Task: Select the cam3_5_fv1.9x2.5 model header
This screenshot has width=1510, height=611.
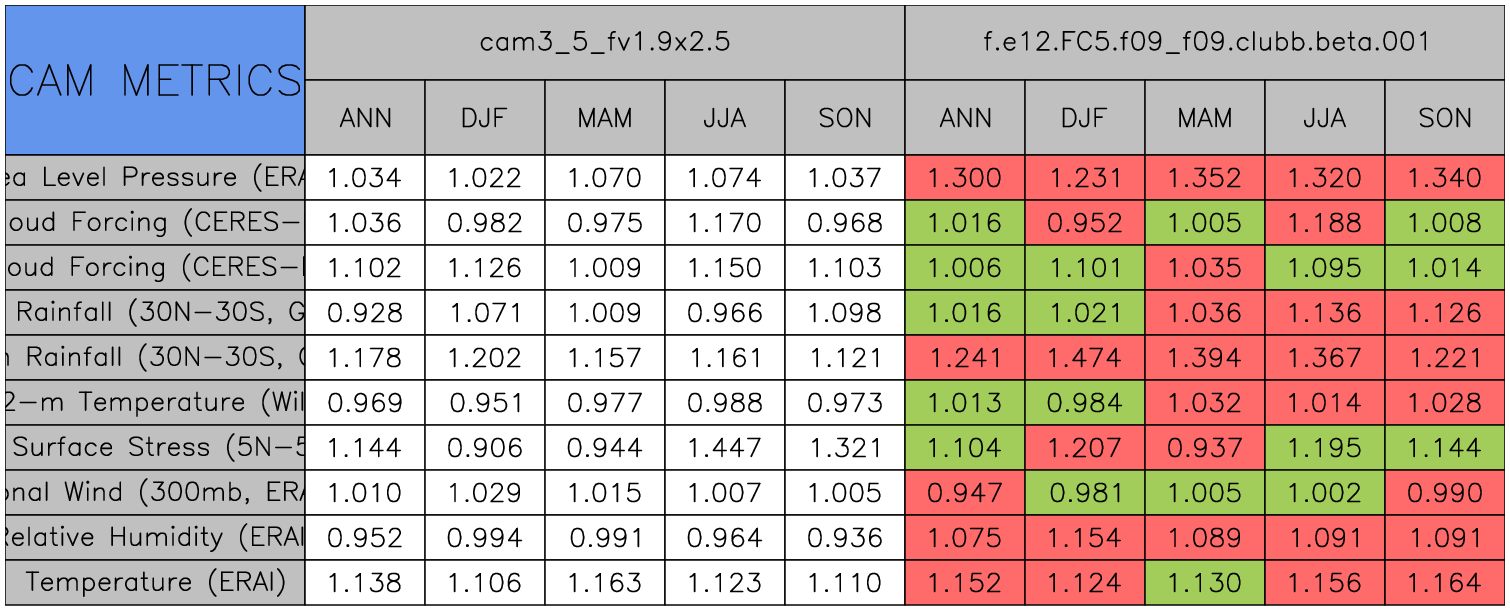Action: [604, 42]
